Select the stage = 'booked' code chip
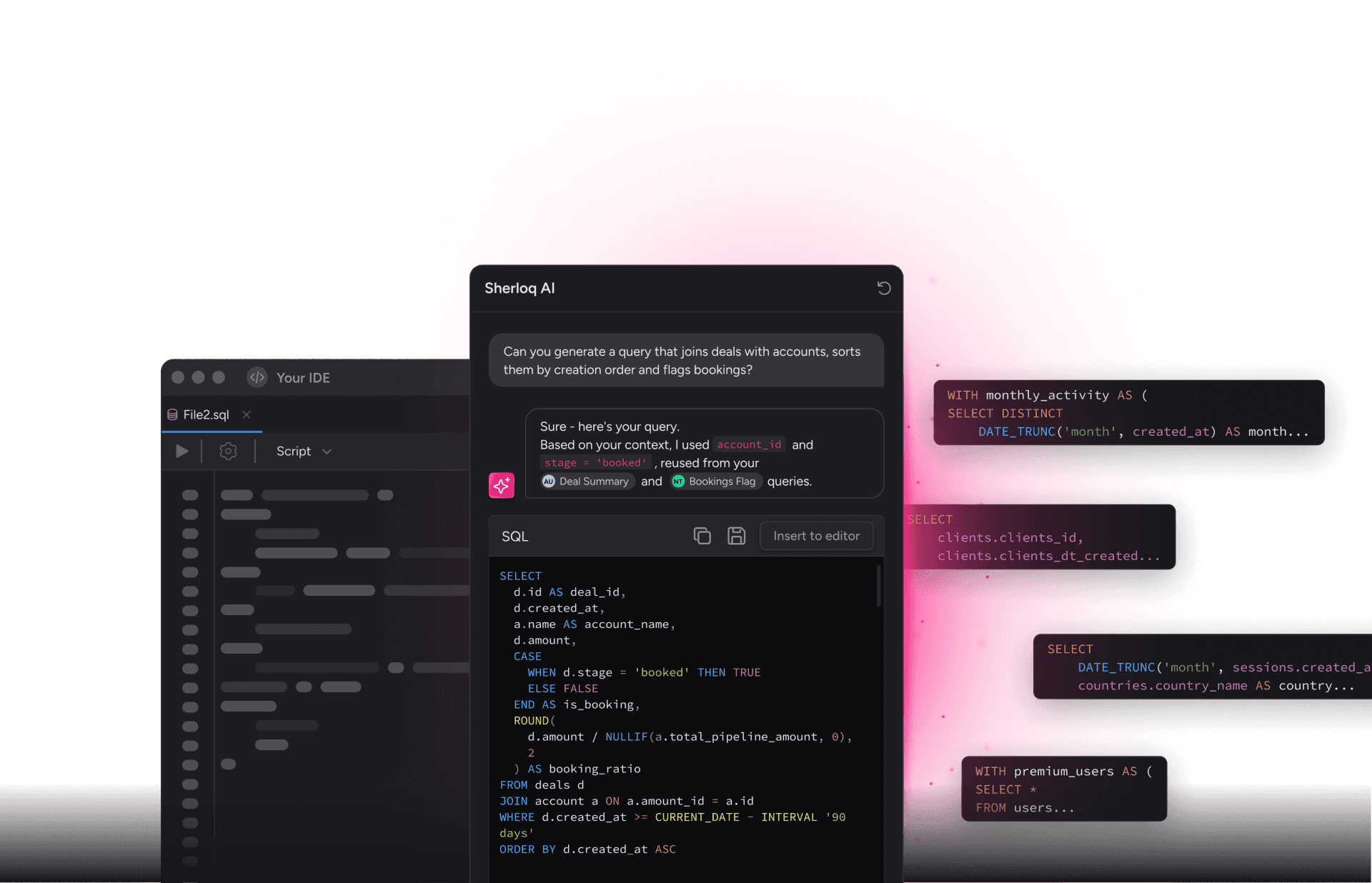 (x=595, y=462)
